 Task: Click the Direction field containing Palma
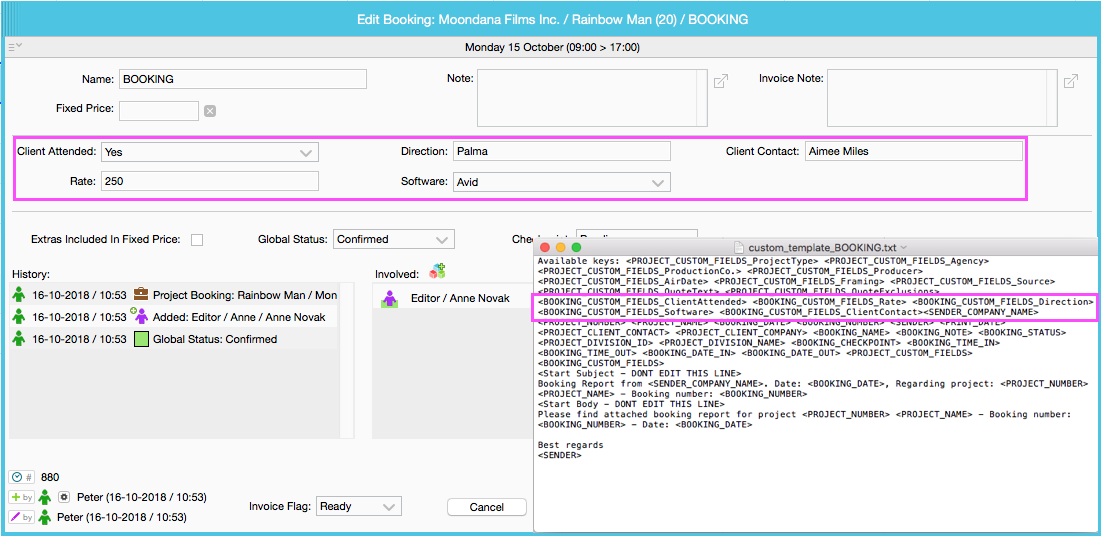[x=562, y=151]
